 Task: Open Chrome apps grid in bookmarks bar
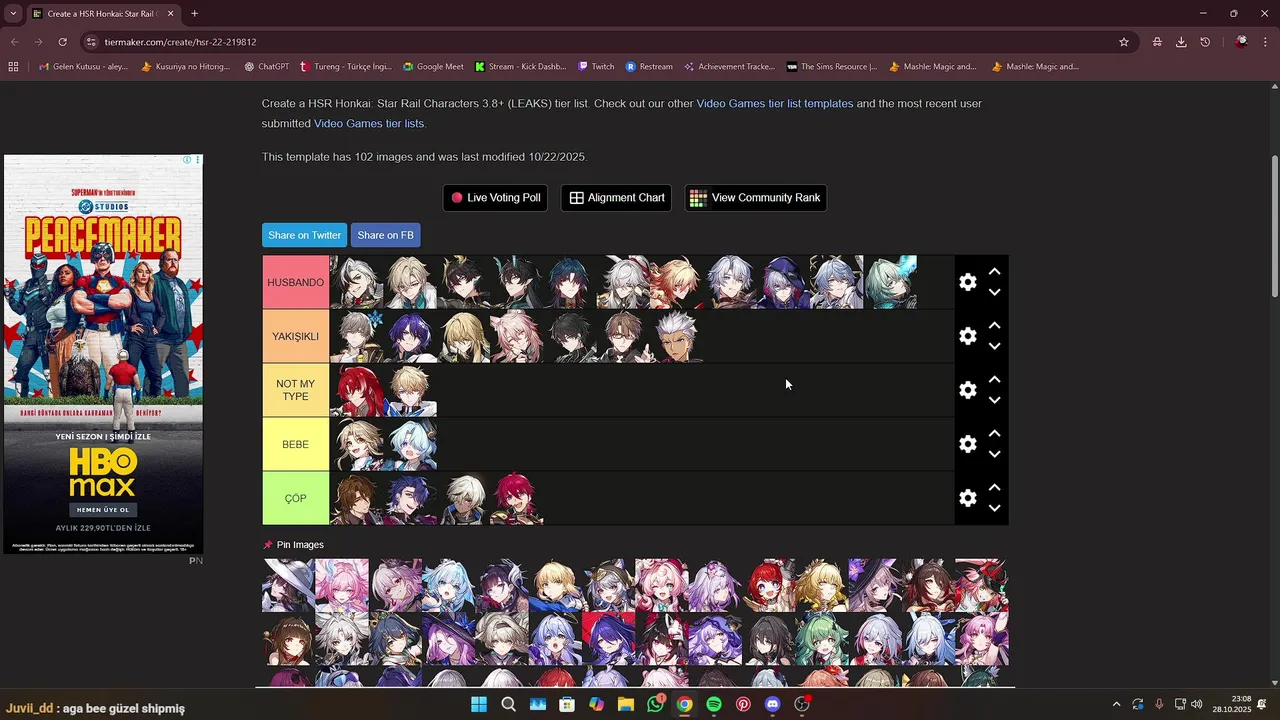(x=13, y=67)
